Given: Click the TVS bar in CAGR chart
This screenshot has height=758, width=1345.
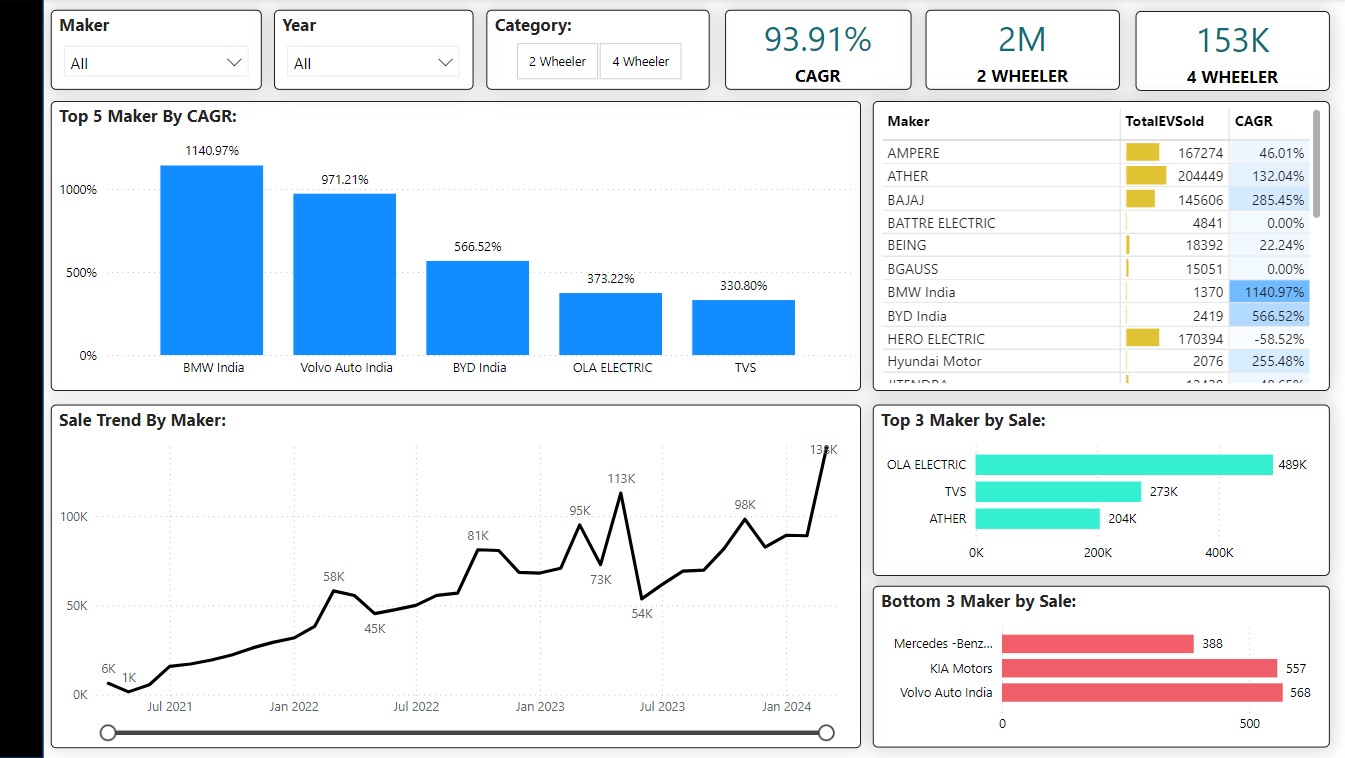Looking at the screenshot, I should [744, 327].
